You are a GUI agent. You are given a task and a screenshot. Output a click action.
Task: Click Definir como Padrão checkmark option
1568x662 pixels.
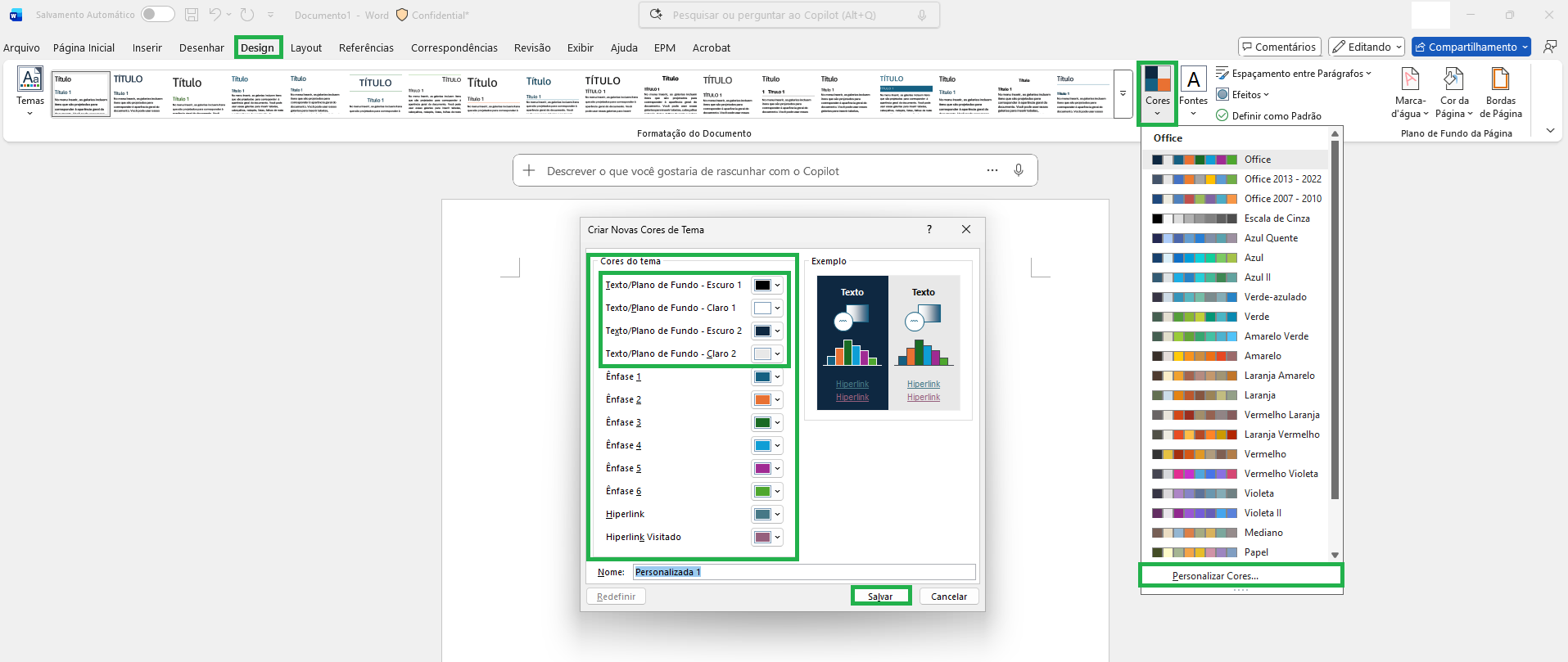(x=1268, y=115)
